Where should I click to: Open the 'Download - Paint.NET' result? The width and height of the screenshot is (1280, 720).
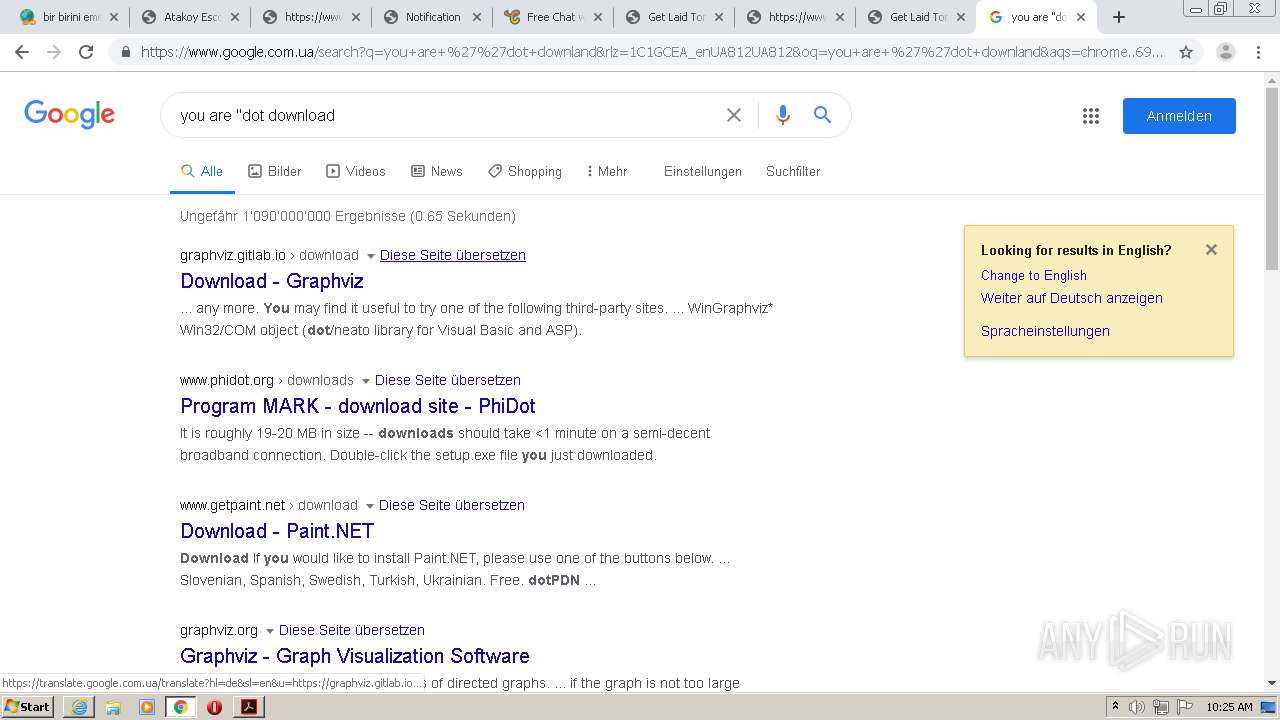tap(277, 531)
